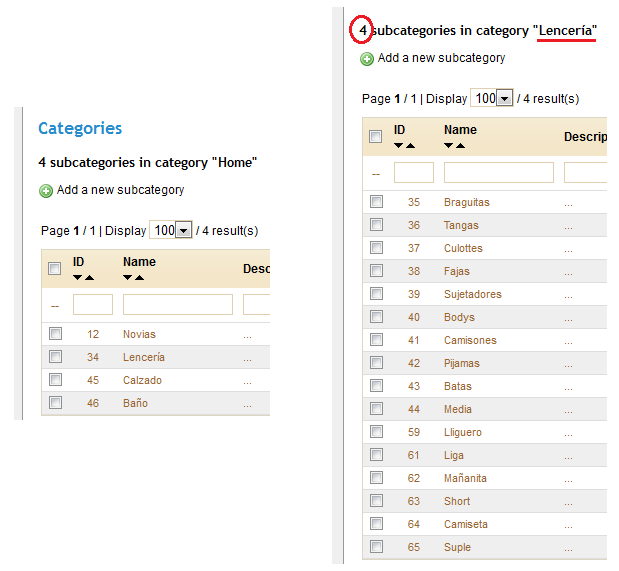The width and height of the screenshot is (619, 571).
Task: Open Display dropdown in Lencería panel
Action: (504, 99)
